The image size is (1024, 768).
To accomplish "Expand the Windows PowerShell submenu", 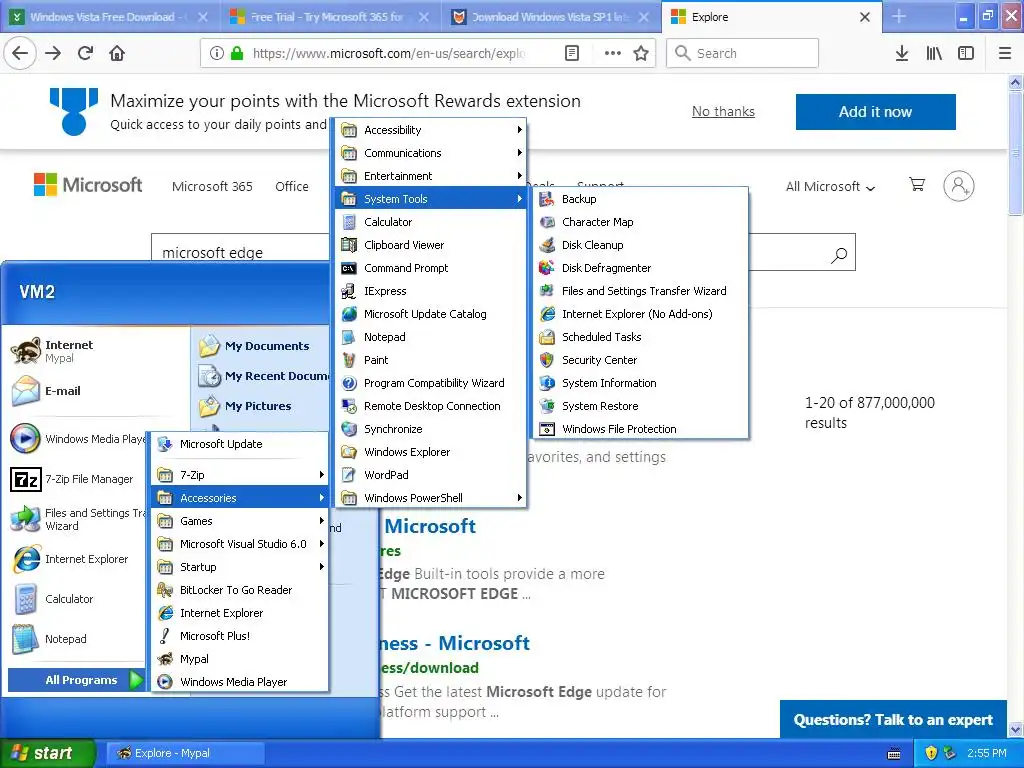I will coord(431,498).
